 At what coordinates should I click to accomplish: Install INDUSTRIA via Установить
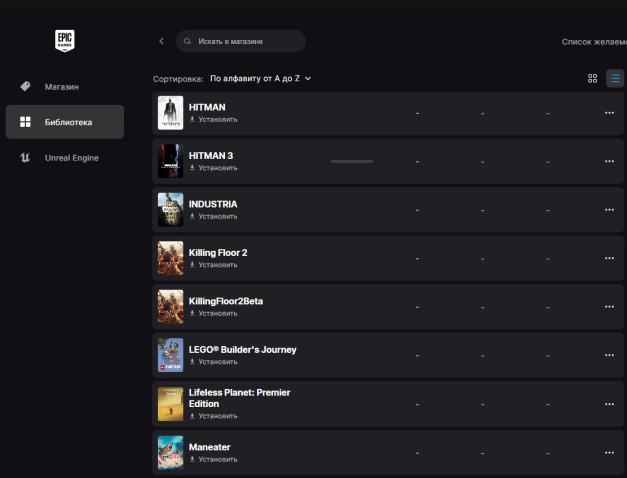[x=214, y=216]
